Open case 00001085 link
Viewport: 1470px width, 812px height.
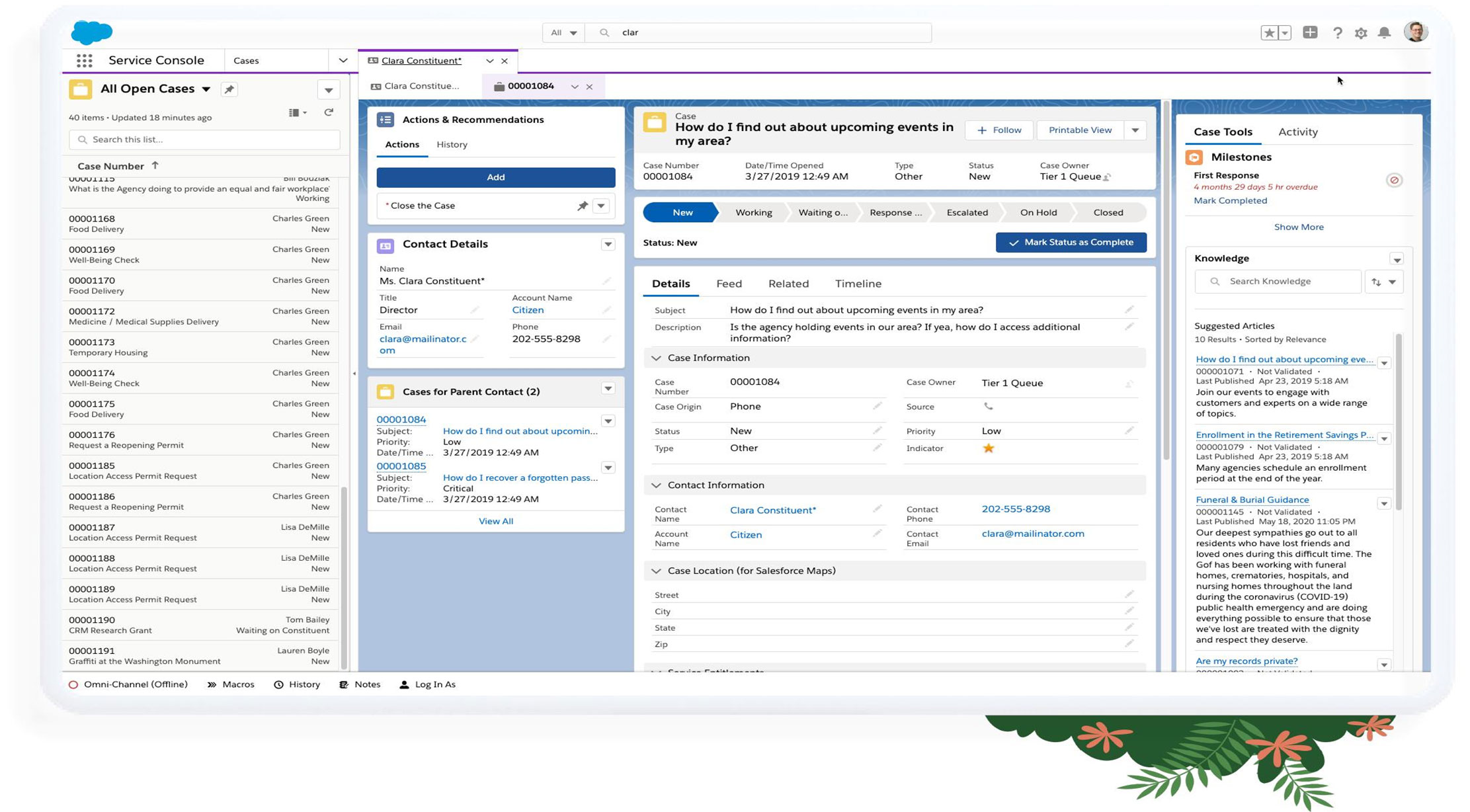(401, 466)
